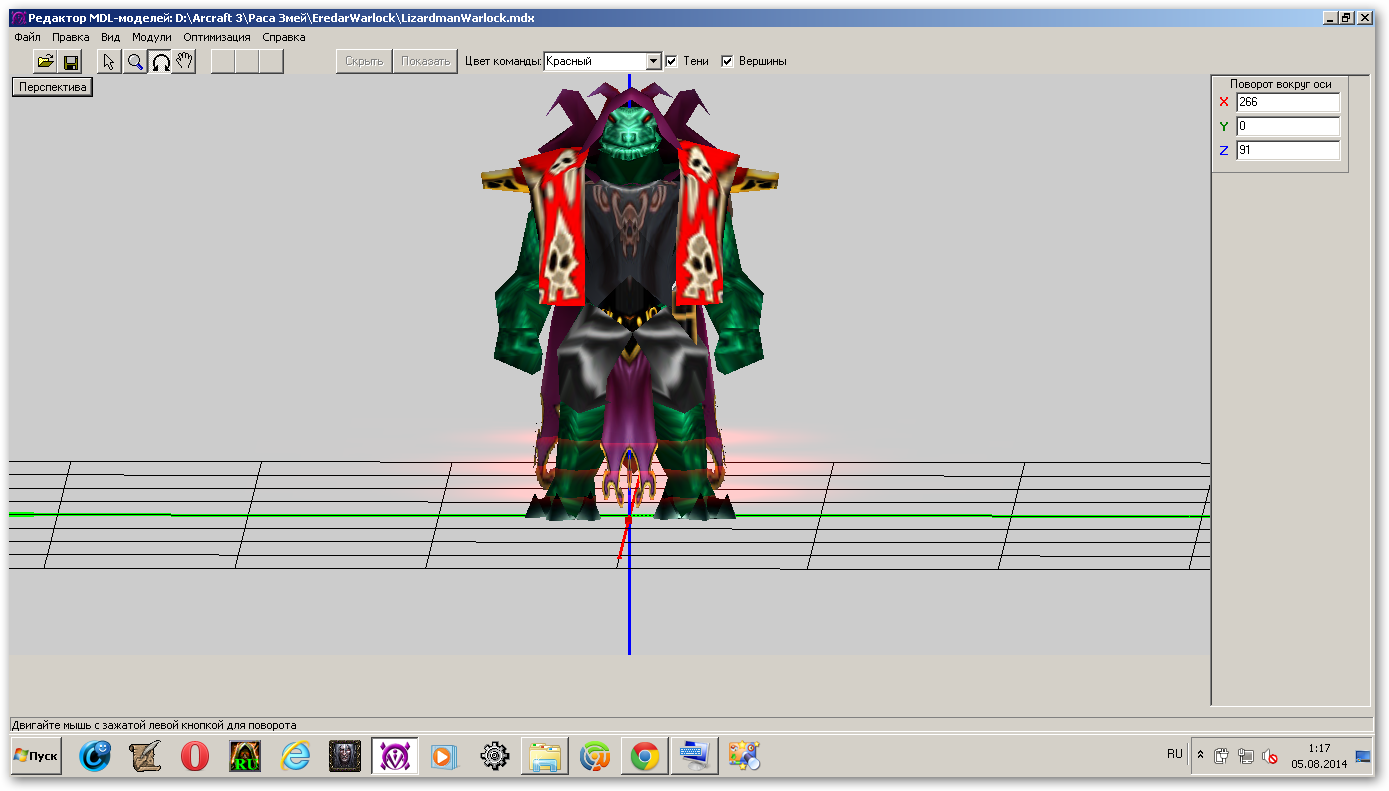The image size is (1389, 791).
Task: Open the Вид menu
Action: tap(110, 37)
